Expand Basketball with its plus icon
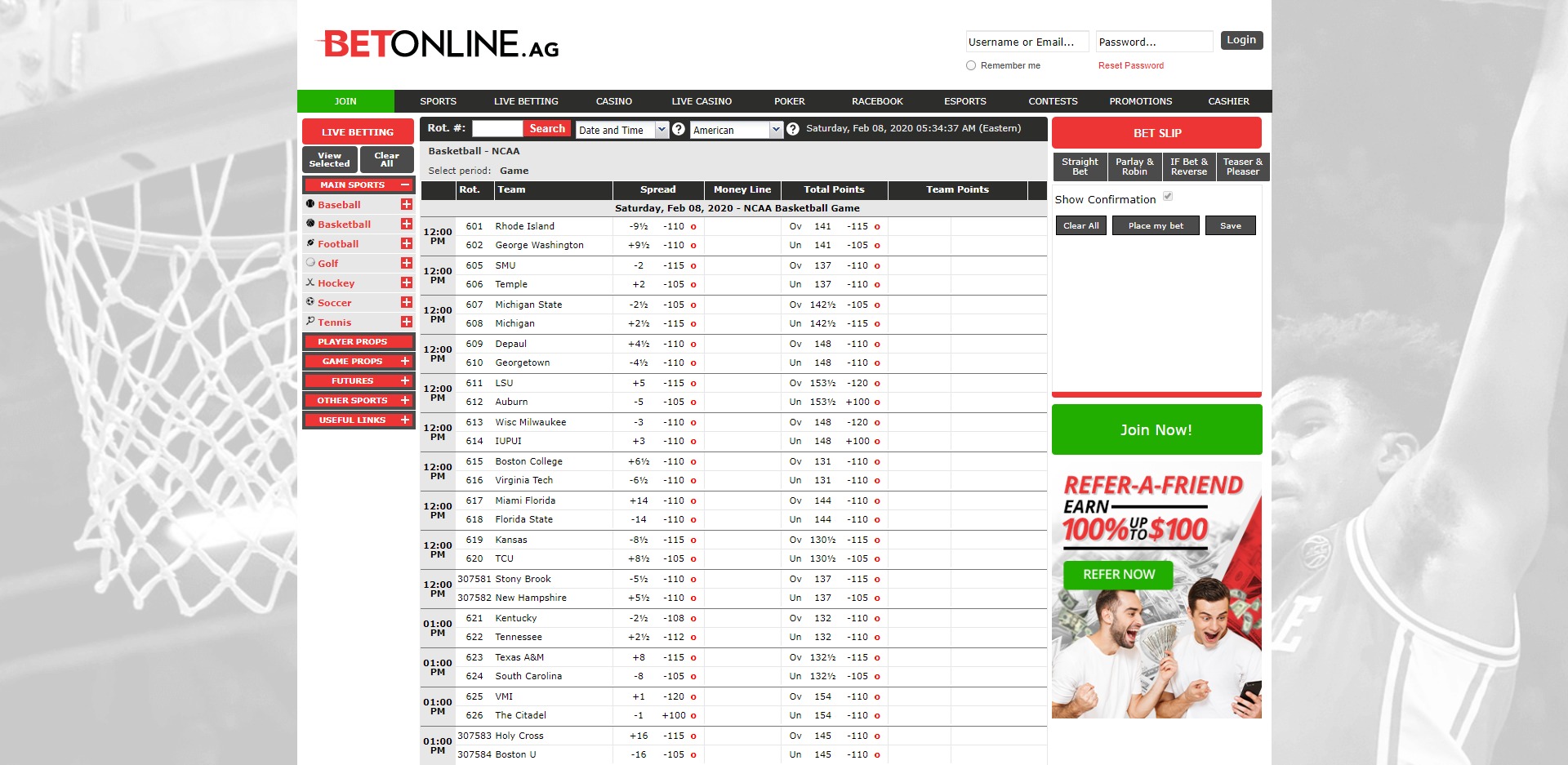 [x=406, y=224]
